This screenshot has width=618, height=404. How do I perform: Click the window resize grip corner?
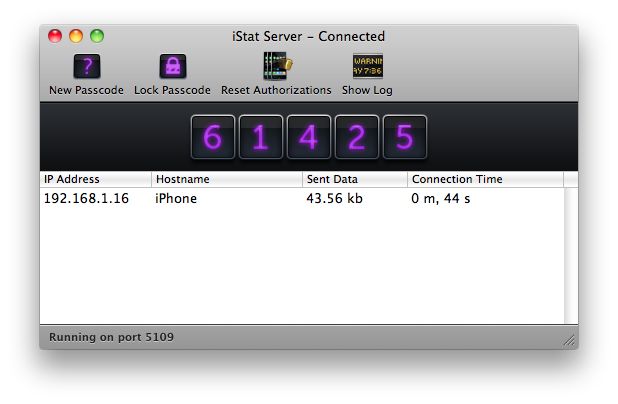tap(569, 340)
